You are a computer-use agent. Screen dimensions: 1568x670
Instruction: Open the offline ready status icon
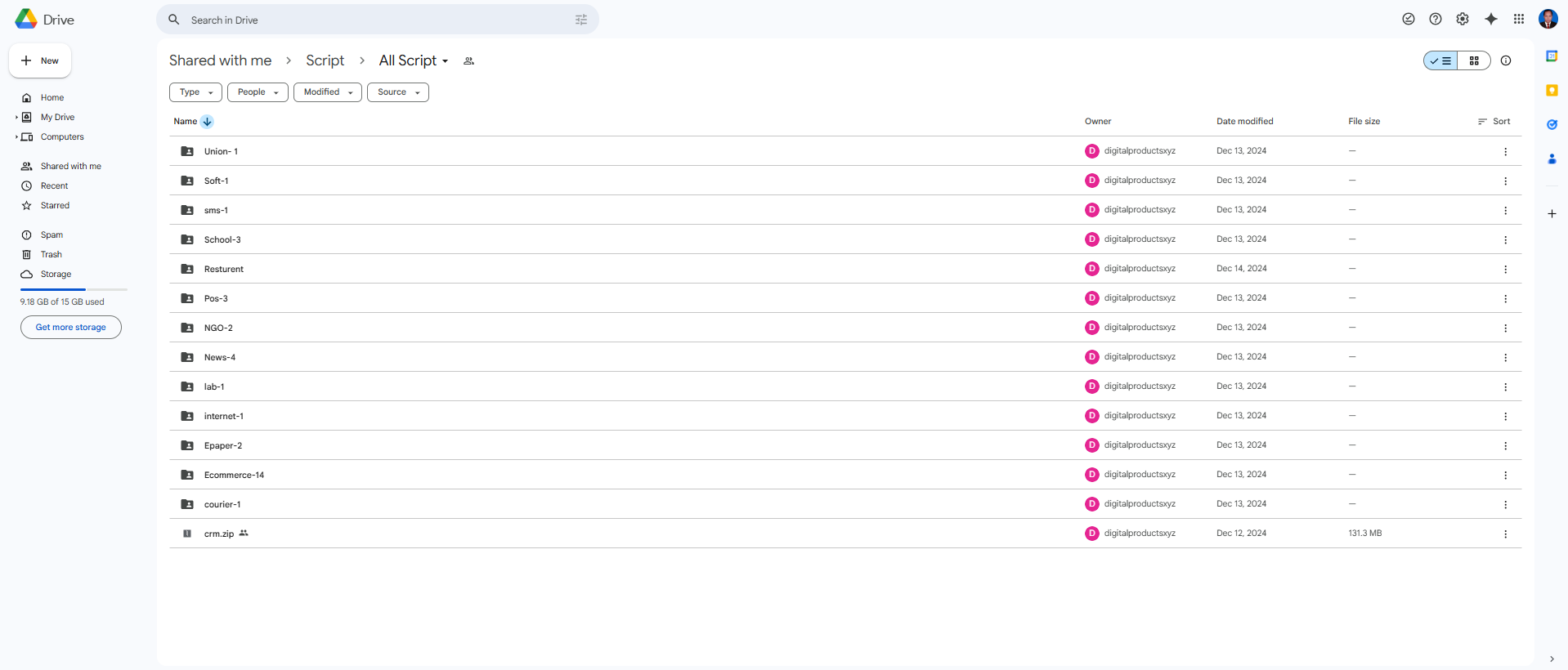1408,19
